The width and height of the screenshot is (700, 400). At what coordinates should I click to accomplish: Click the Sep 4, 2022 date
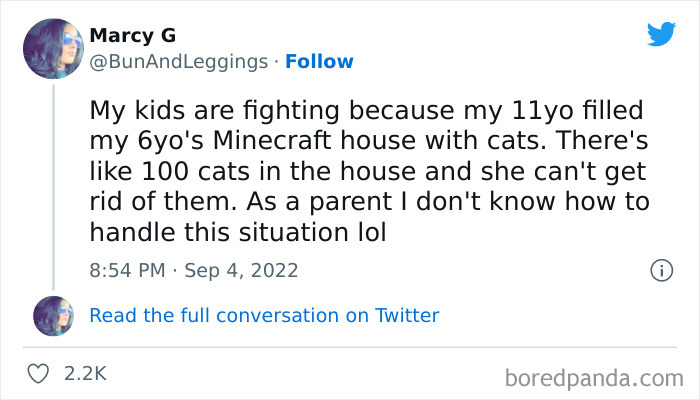[244, 270]
